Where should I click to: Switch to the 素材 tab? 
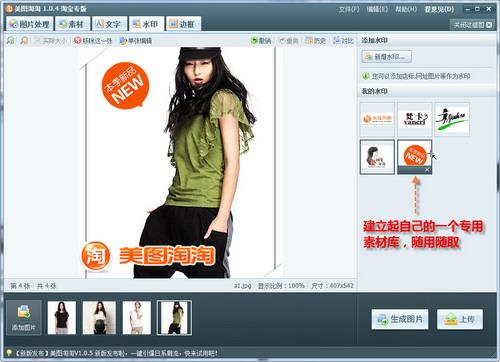tap(72, 24)
